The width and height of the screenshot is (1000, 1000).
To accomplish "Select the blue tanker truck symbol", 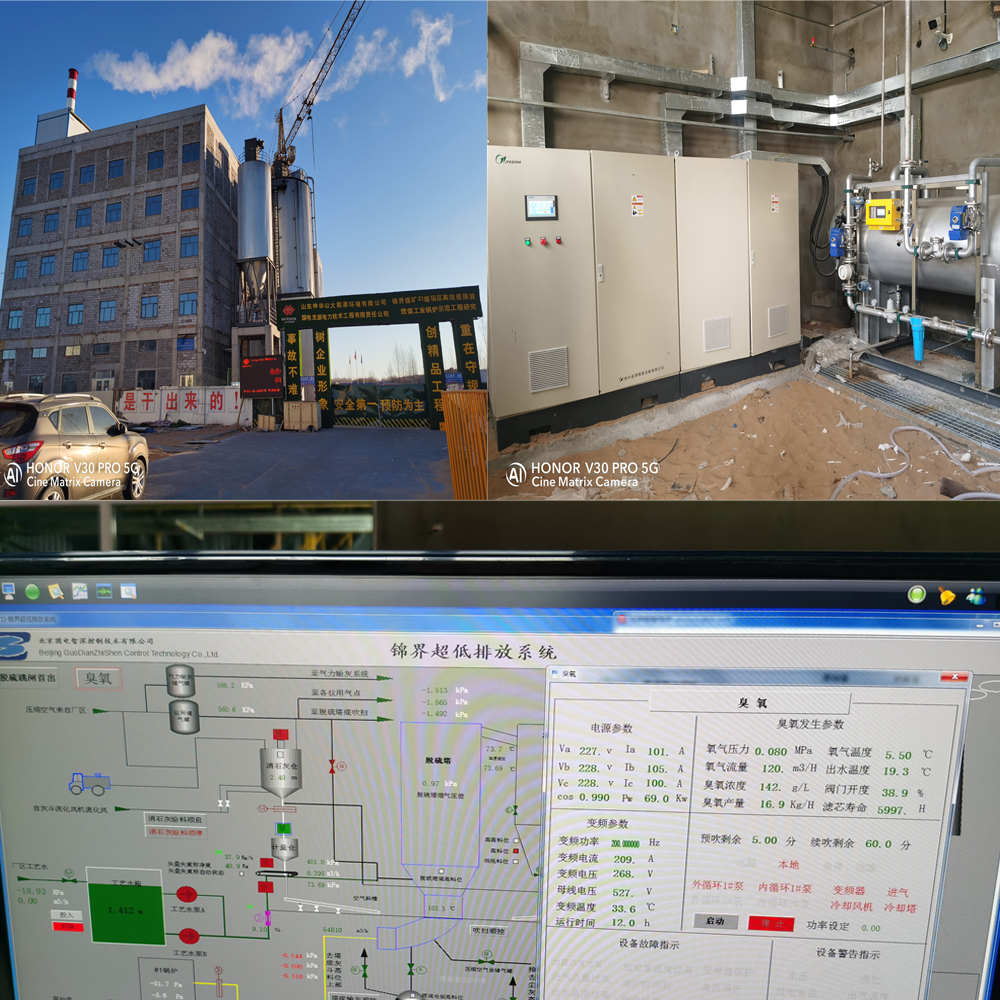I will [x=89, y=784].
